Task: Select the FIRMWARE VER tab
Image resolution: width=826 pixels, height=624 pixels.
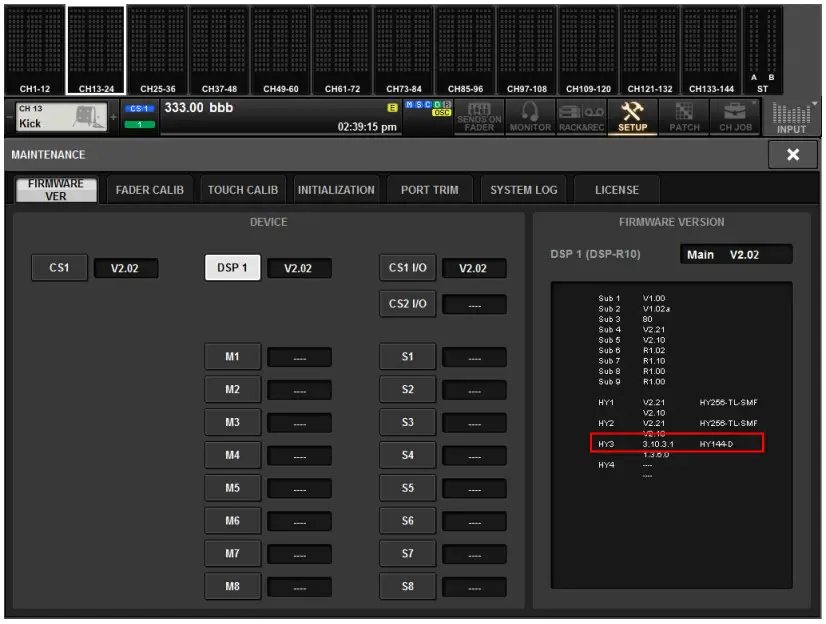Action: tap(56, 190)
